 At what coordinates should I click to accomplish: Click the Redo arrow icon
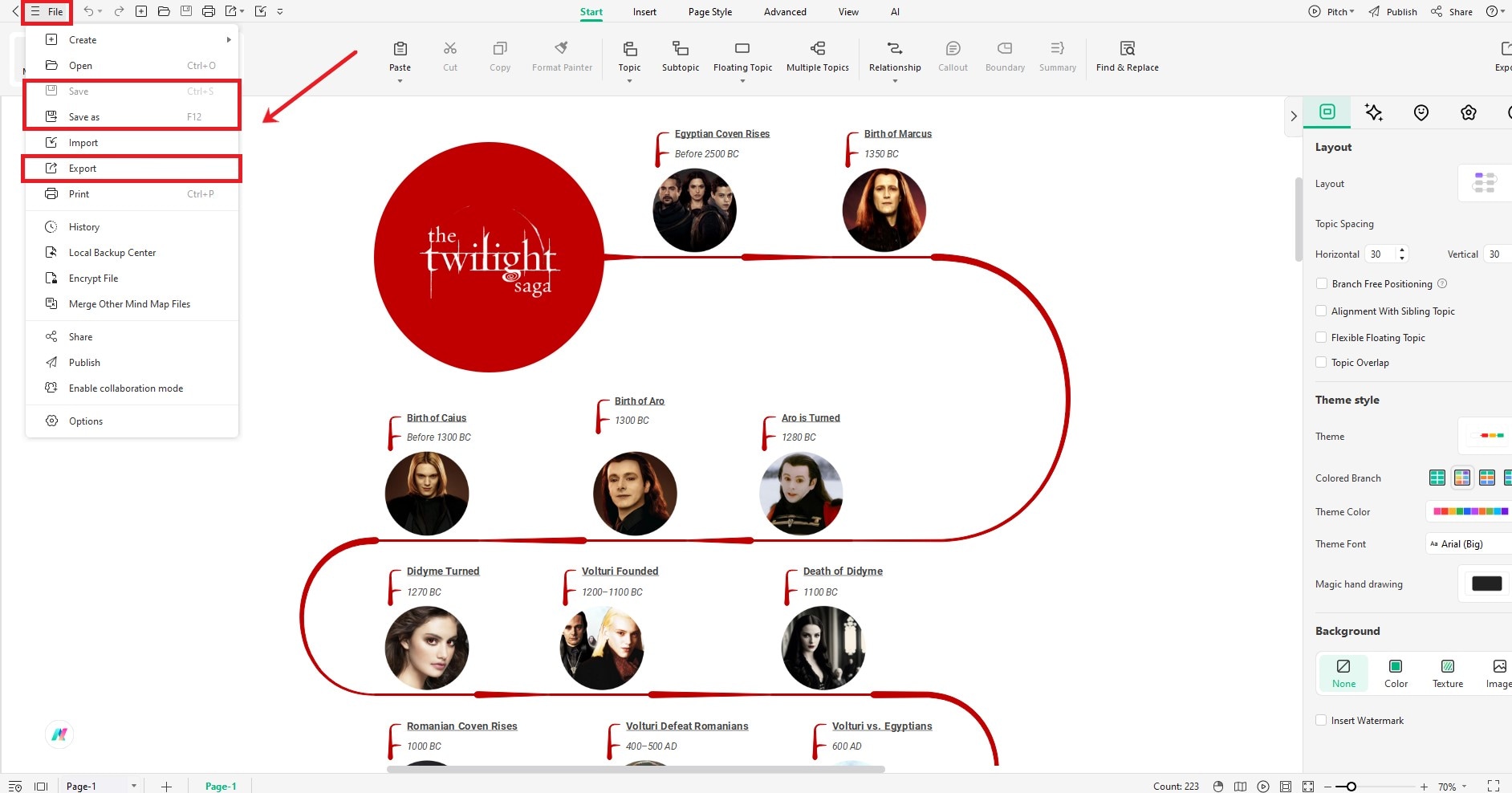tap(119, 11)
